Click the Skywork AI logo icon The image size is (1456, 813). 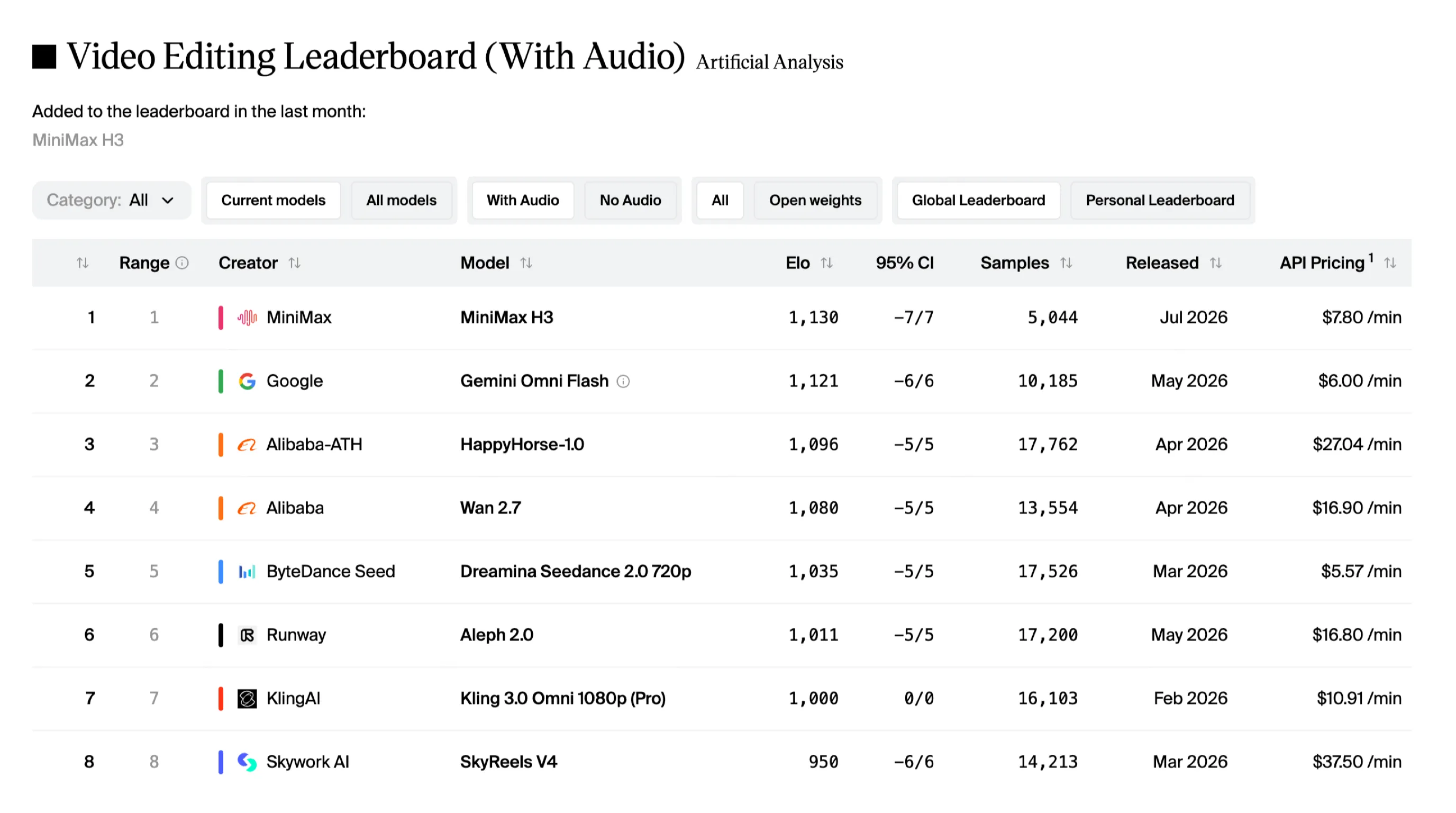click(x=247, y=762)
